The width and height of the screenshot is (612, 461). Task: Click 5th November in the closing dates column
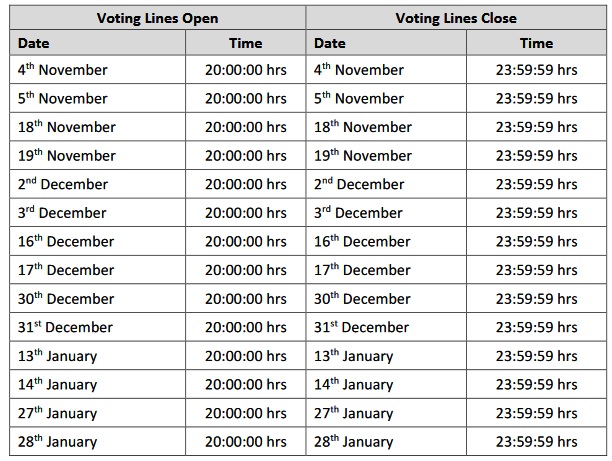(x=359, y=99)
